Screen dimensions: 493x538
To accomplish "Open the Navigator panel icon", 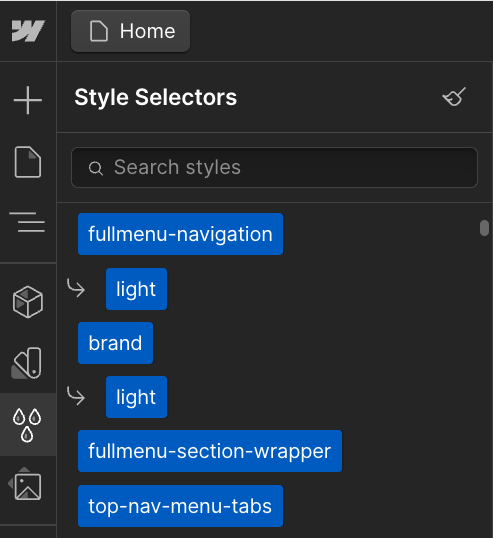I will 27,222.
